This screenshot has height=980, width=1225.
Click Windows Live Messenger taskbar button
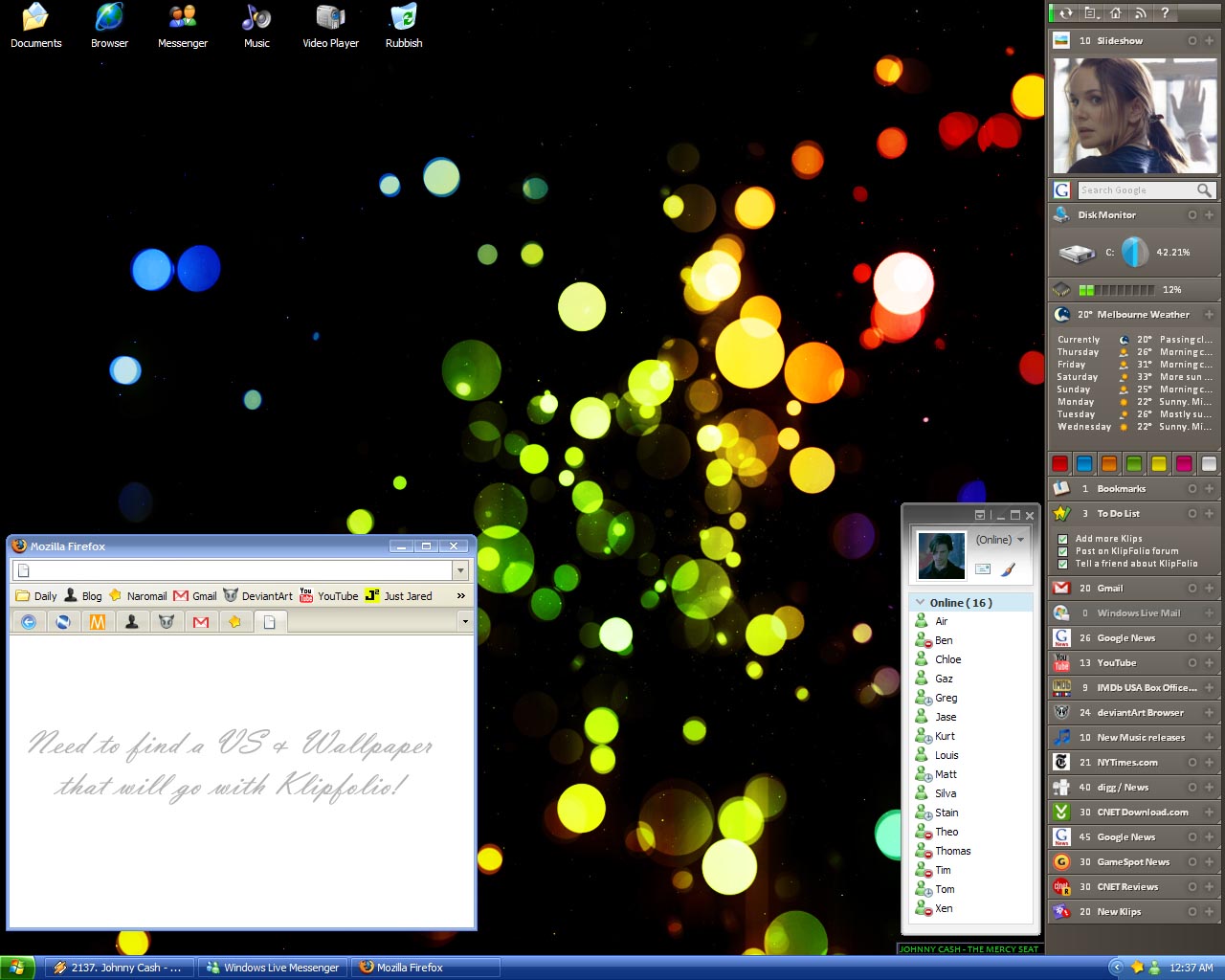tap(273, 968)
